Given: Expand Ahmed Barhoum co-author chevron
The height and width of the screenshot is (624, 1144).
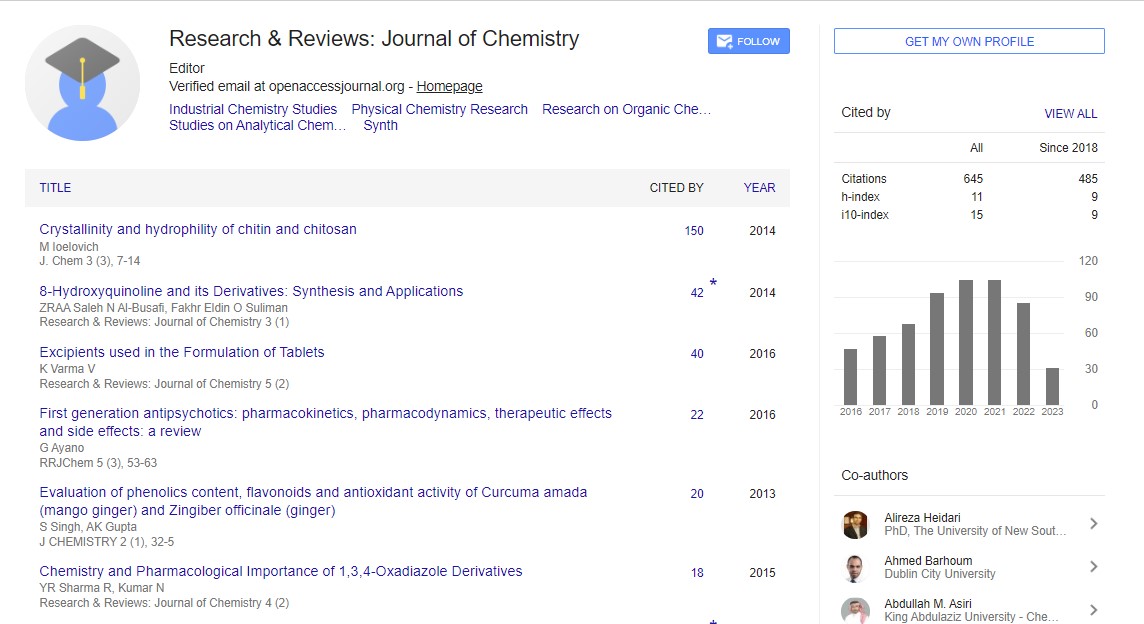Looking at the screenshot, I should [x=1093, y=567].
